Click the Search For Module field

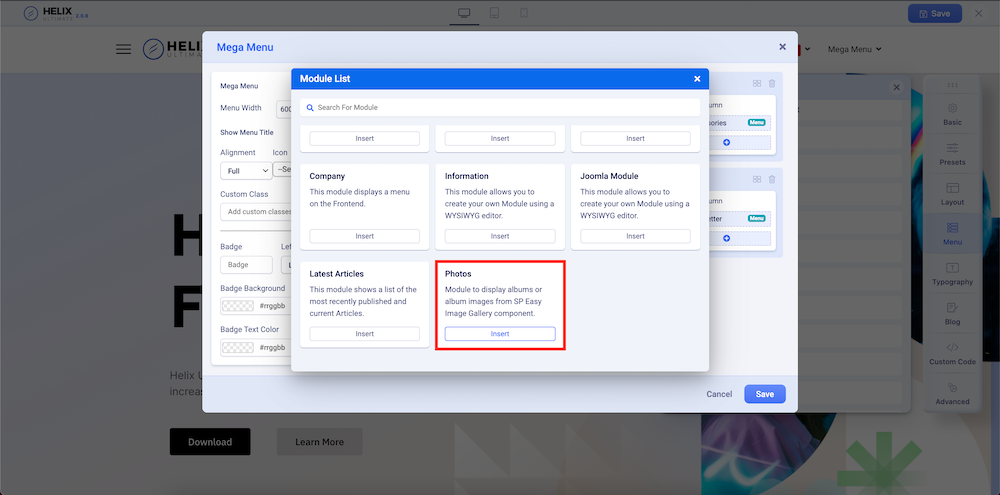pos(500,107)
